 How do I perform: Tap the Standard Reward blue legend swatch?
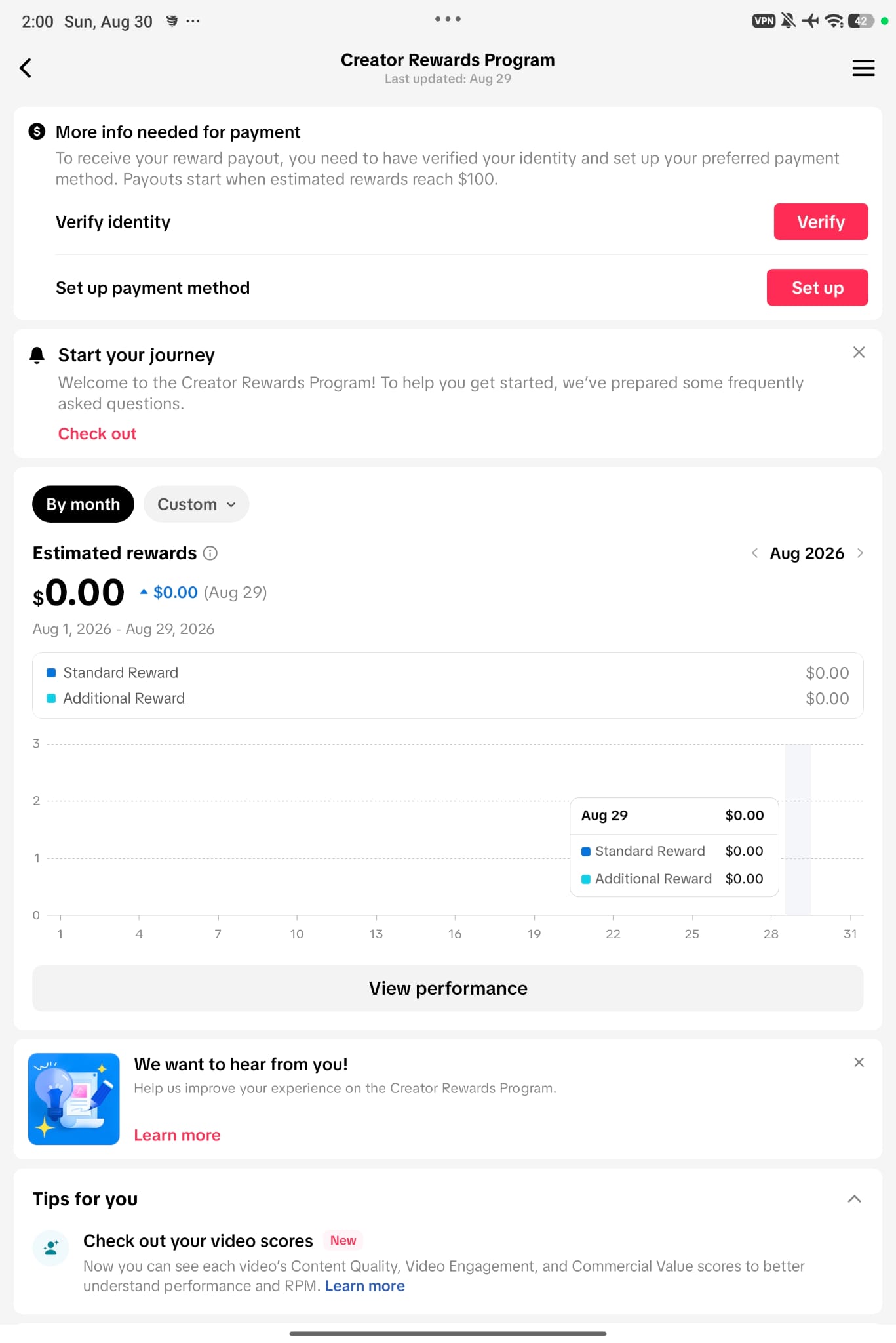point(51,673)
